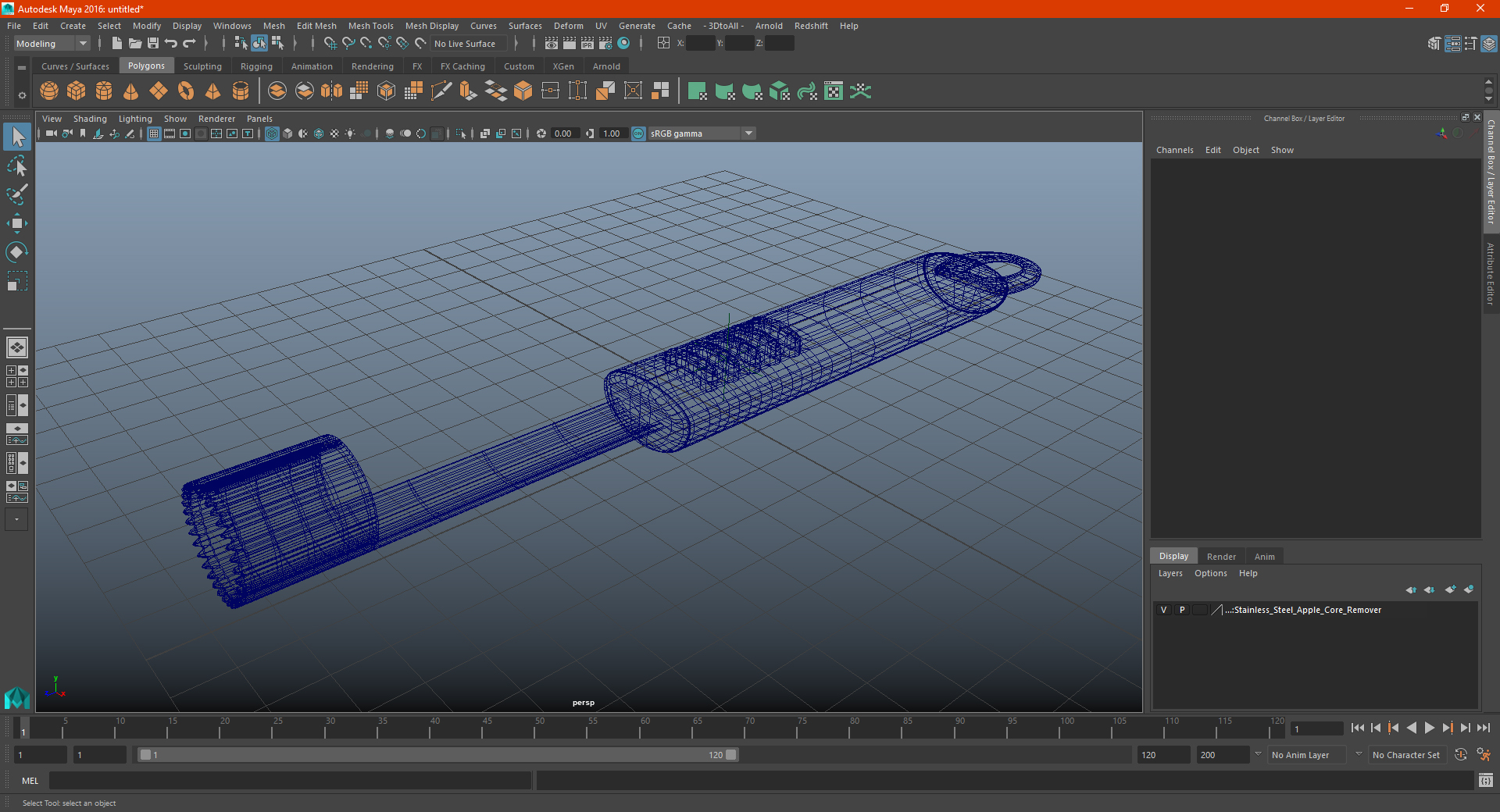Select the Lasso tool in the toolbox

[x=16, y=166]
